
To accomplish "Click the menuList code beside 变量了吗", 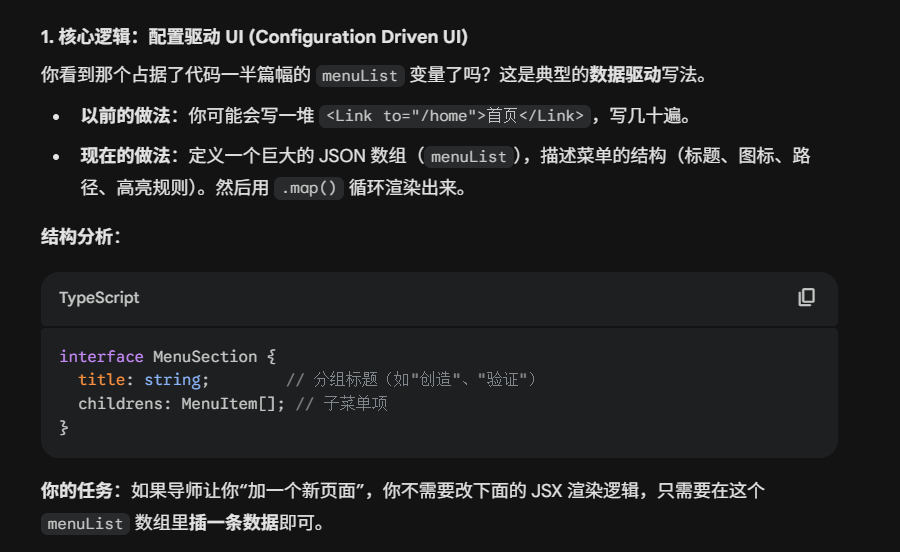I will tap(361, 76).
